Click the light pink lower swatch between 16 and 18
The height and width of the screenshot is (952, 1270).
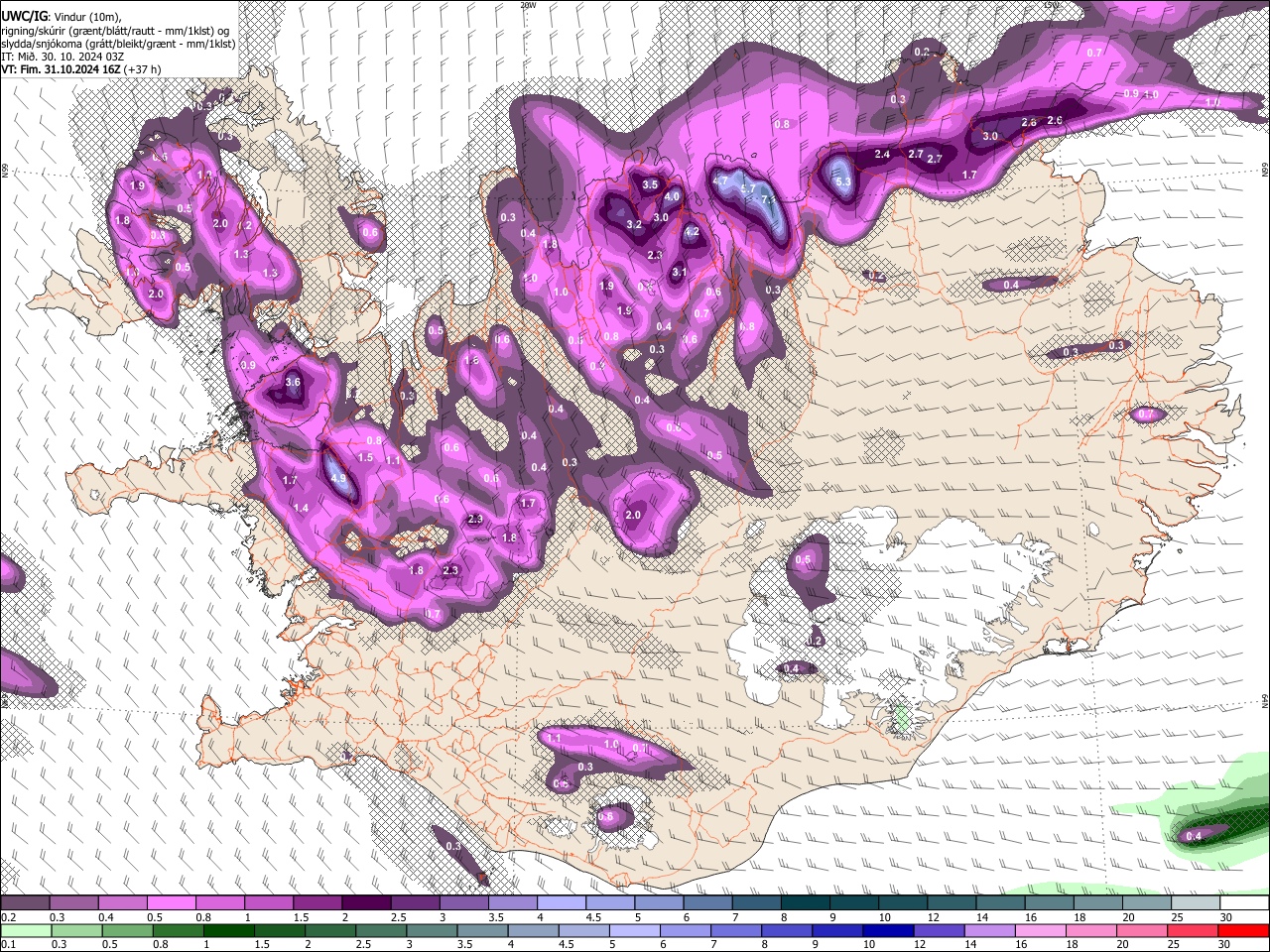[1041, 930]
